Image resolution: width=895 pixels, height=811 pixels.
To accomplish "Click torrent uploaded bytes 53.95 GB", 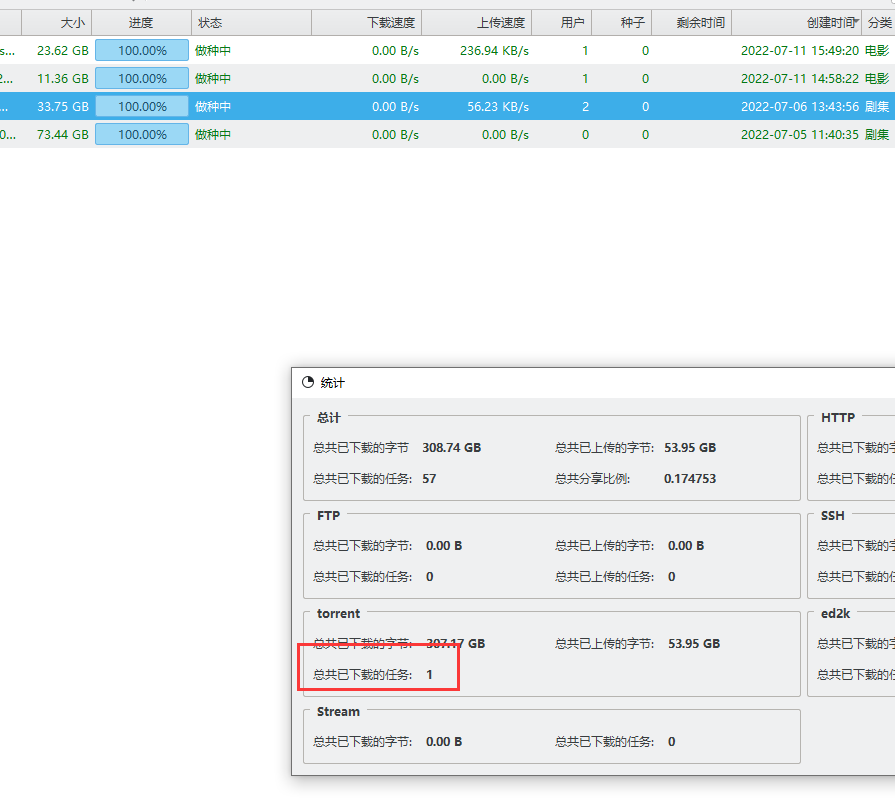I will pyautogui.click(x=694, y=644).
